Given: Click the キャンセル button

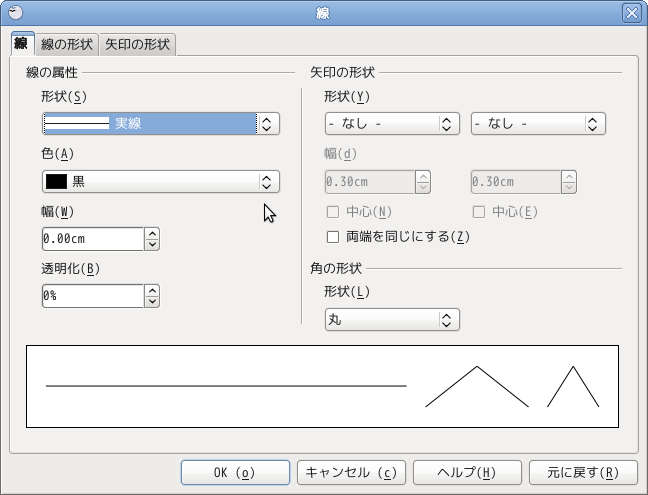Looking at the screenshot, I should [351, 472].
